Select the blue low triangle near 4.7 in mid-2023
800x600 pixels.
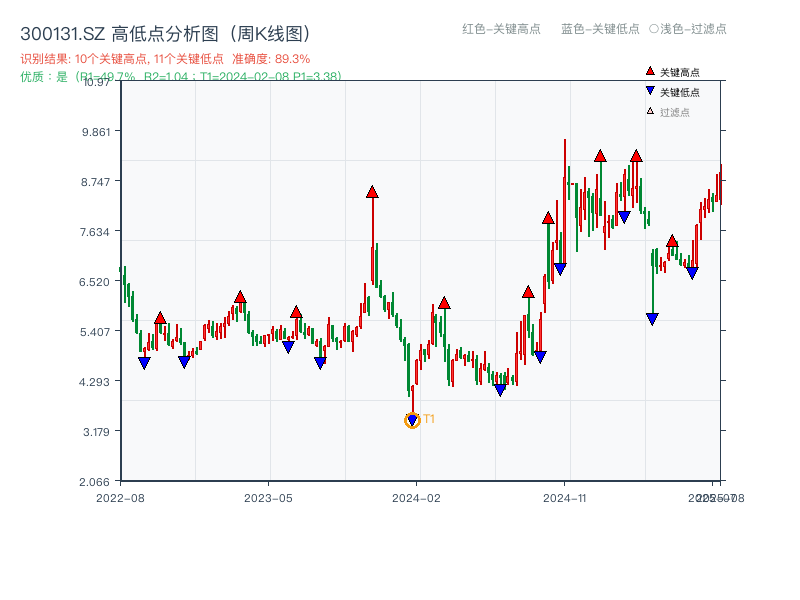(x=320, y=363)
